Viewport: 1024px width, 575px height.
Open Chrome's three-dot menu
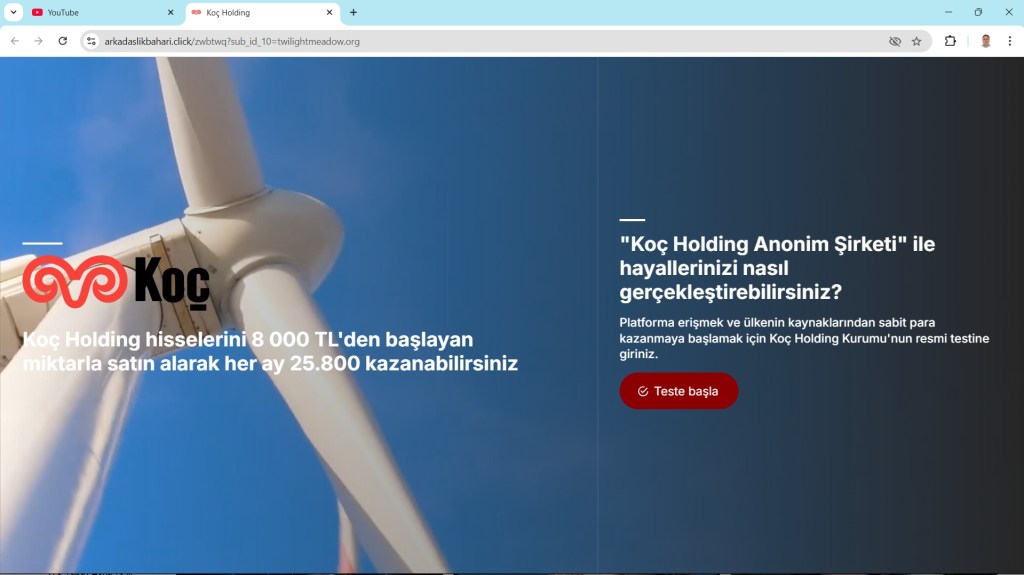pyautogui.click(x=1009, y=41)
